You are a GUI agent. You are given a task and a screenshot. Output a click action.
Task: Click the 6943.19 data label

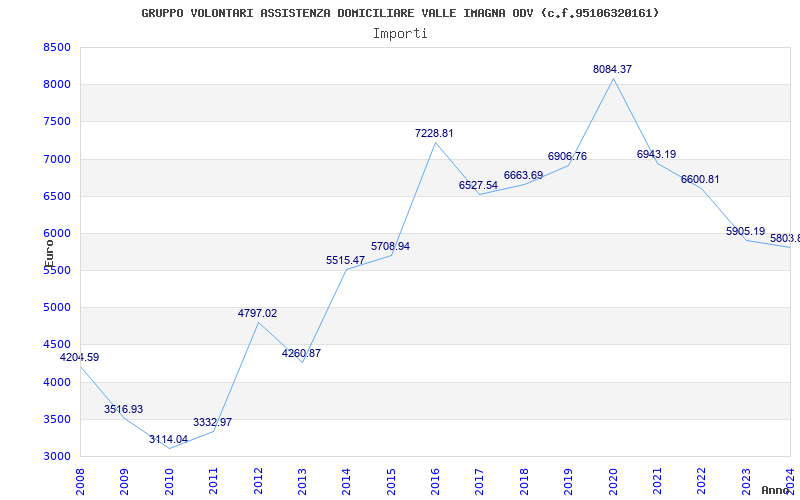pyautogui.click(x=656, y=154)
